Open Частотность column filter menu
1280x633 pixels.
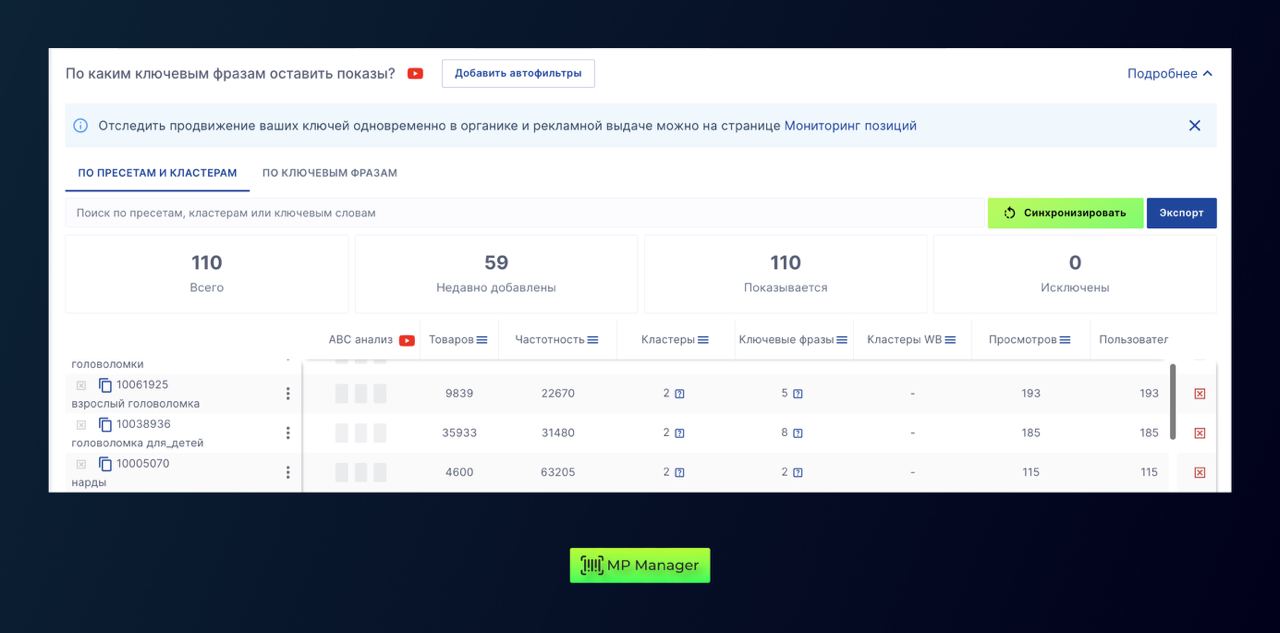(x=593, y=340)
